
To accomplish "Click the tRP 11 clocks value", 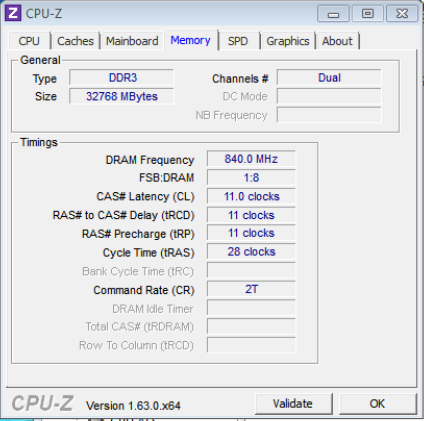I will (251, 233).
